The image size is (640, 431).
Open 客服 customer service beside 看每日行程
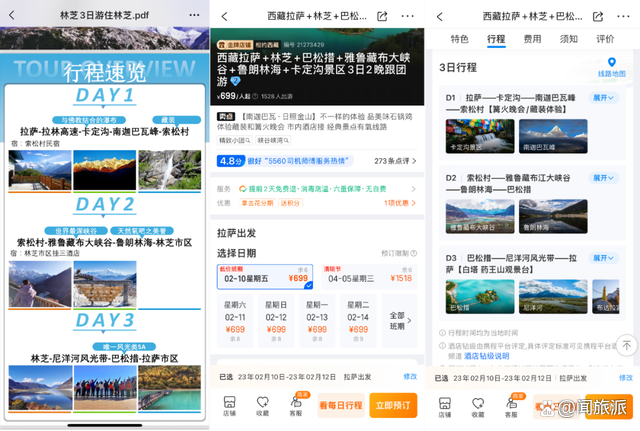[x=295, y=405]
